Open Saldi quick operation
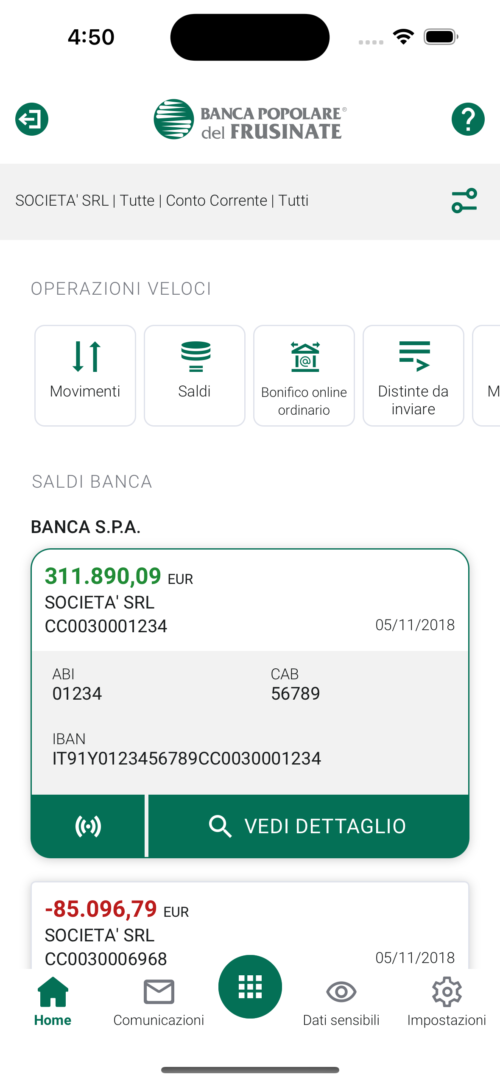Viewport: 500px width, 1083px height. (194, 376)
